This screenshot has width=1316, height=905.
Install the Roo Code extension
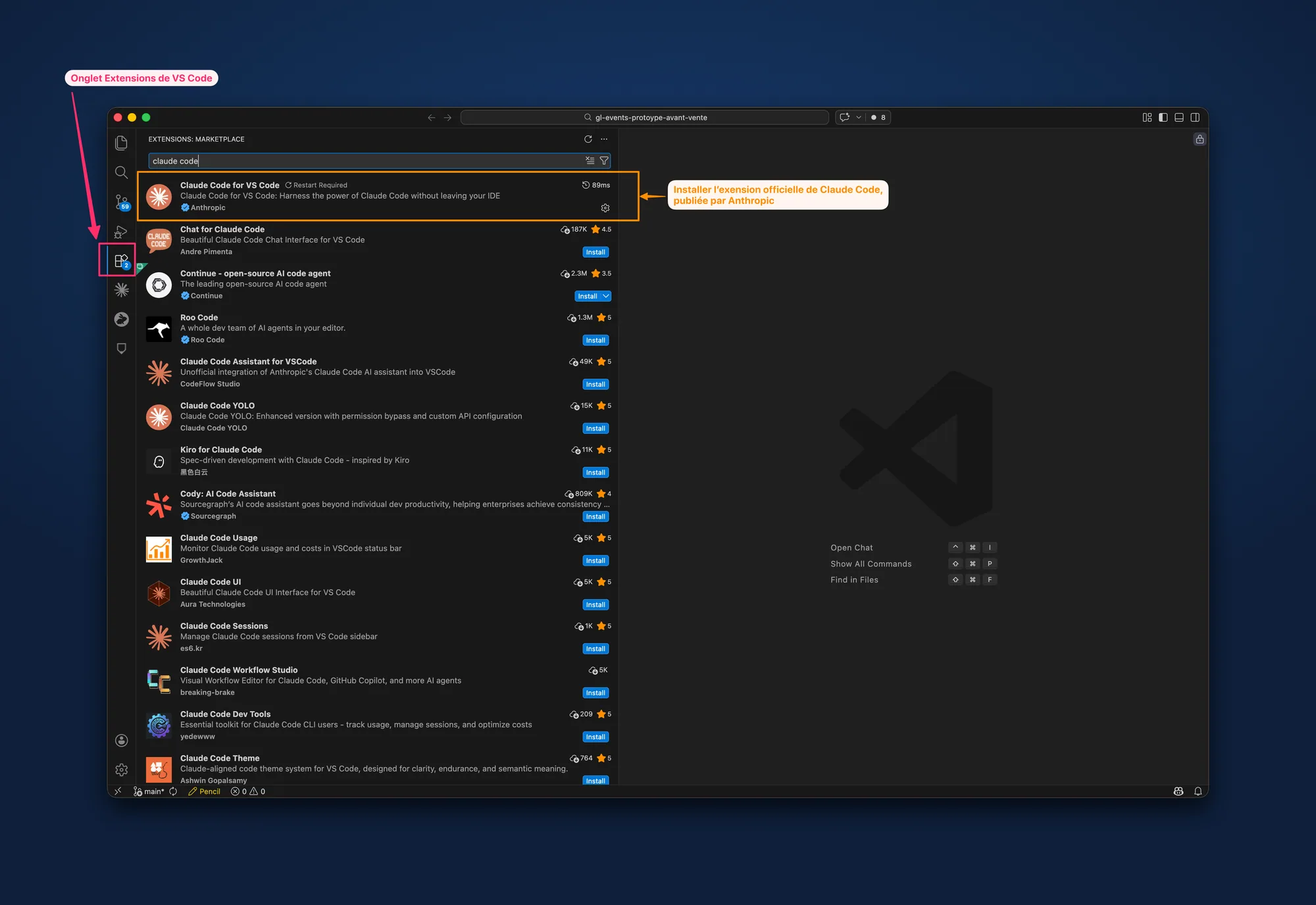(595, 340)
